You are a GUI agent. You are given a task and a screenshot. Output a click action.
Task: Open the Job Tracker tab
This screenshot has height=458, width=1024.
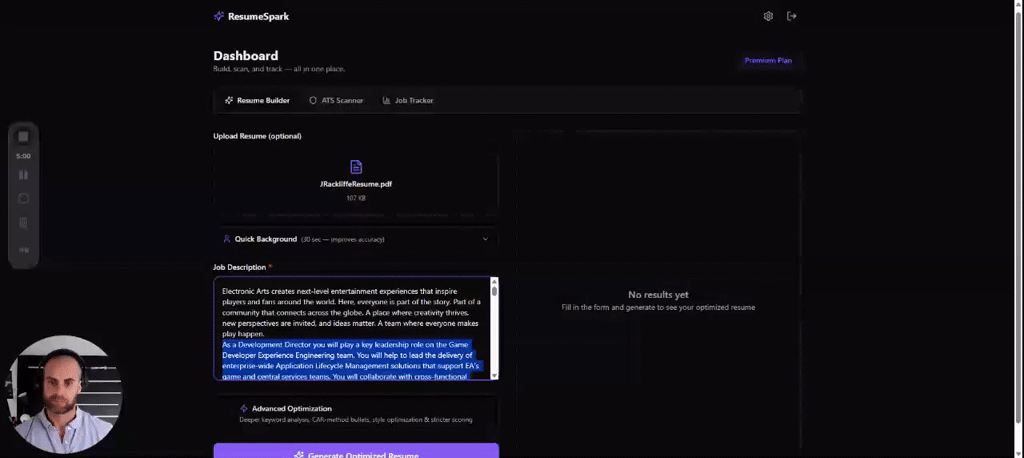tap(407, 101)
